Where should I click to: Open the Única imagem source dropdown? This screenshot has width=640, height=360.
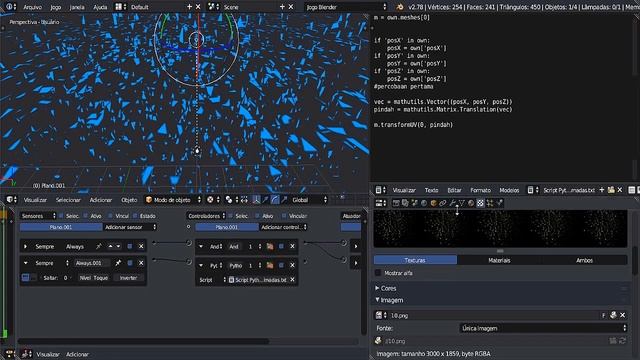(x=543, y=328)
